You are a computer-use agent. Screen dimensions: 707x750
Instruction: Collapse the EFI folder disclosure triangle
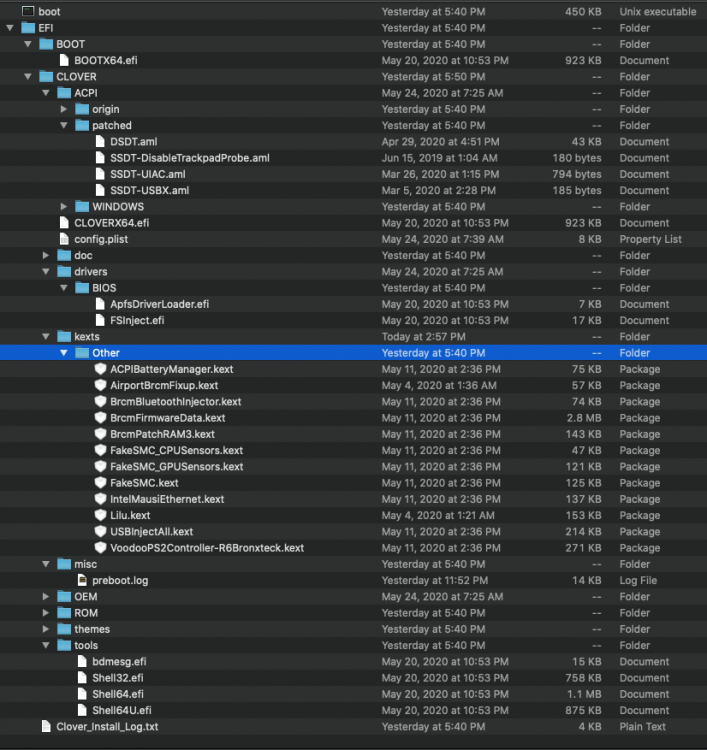[10, 28]
